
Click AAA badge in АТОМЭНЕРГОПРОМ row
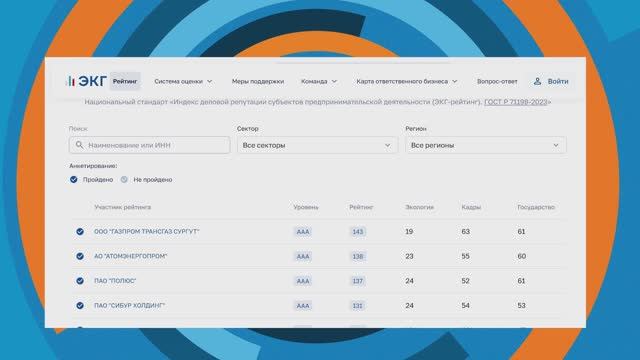tap(303, 256)
